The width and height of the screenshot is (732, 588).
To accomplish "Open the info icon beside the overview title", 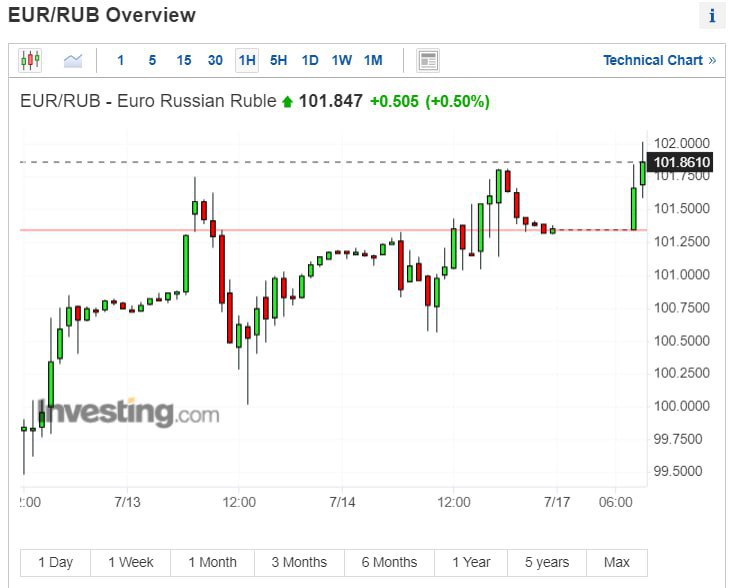I will point(712,16).
